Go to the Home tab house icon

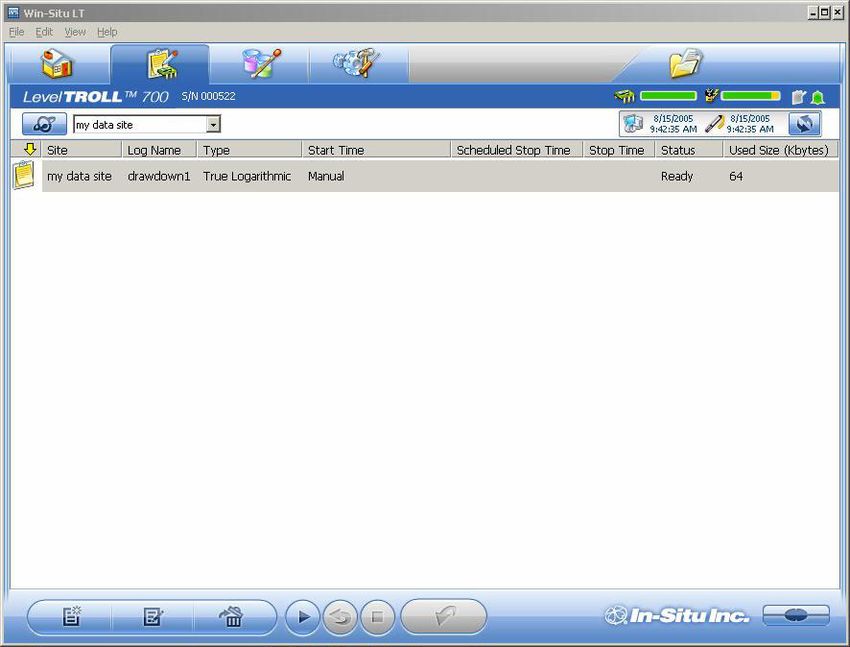pyautogui.click(x=57, y=63)
